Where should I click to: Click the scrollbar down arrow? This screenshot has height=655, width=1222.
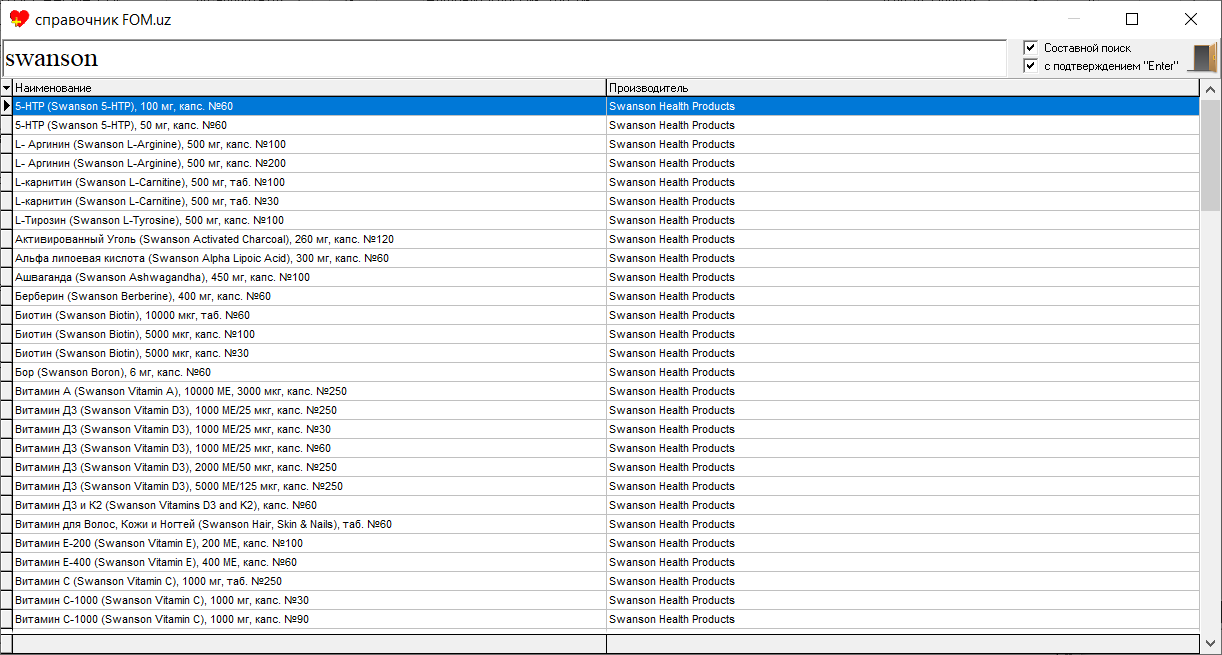point(1210,642)
